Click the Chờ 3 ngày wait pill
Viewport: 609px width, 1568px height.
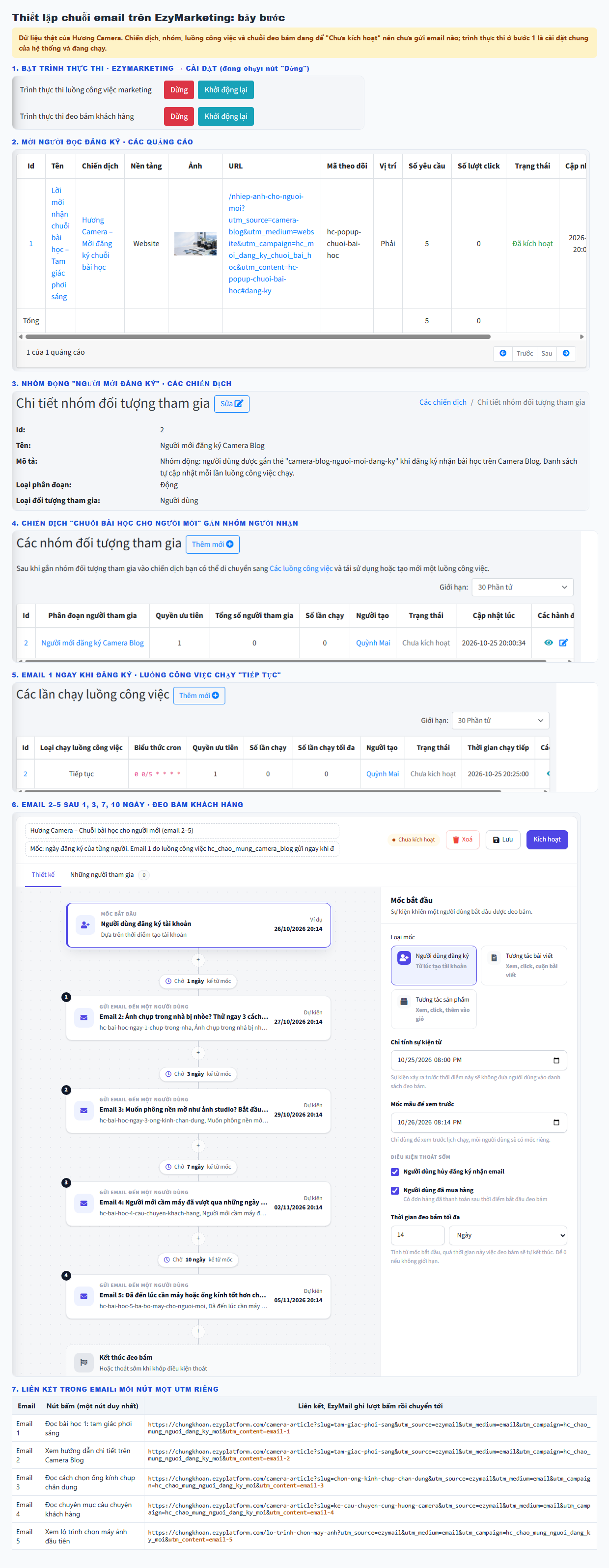click(198, 1074)
